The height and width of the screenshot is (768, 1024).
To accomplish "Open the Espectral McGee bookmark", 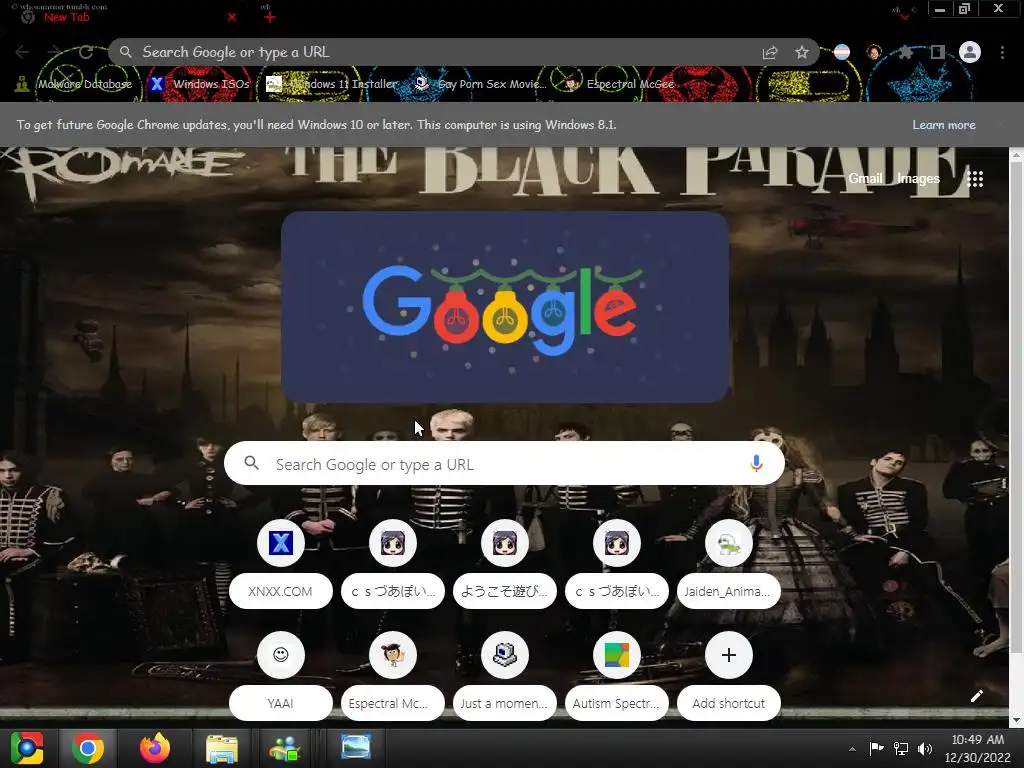I will [x=619, y=84].
